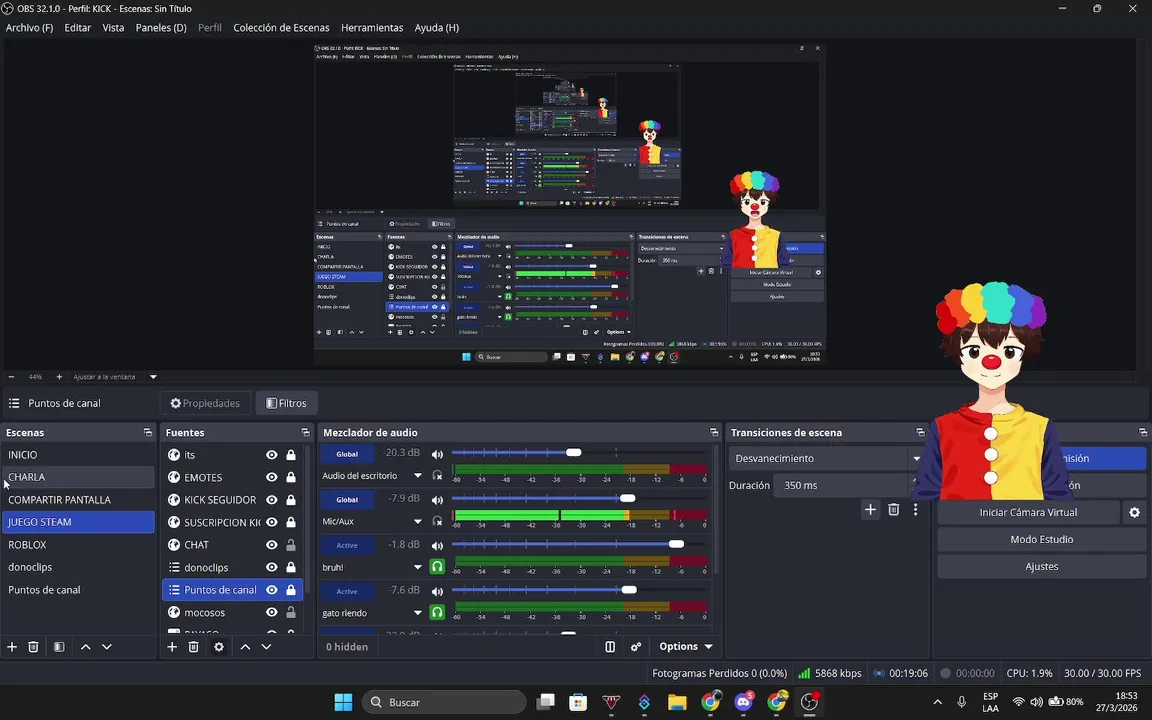Click the Duración 350 ms field
Screen dimensions: 1152x720
pyautogui.click(x=842, y=485)
